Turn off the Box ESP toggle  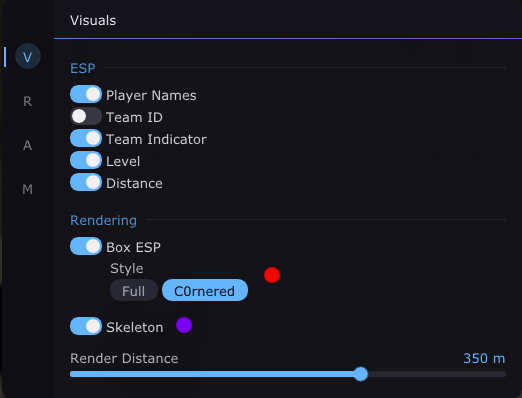pos(86,246)
